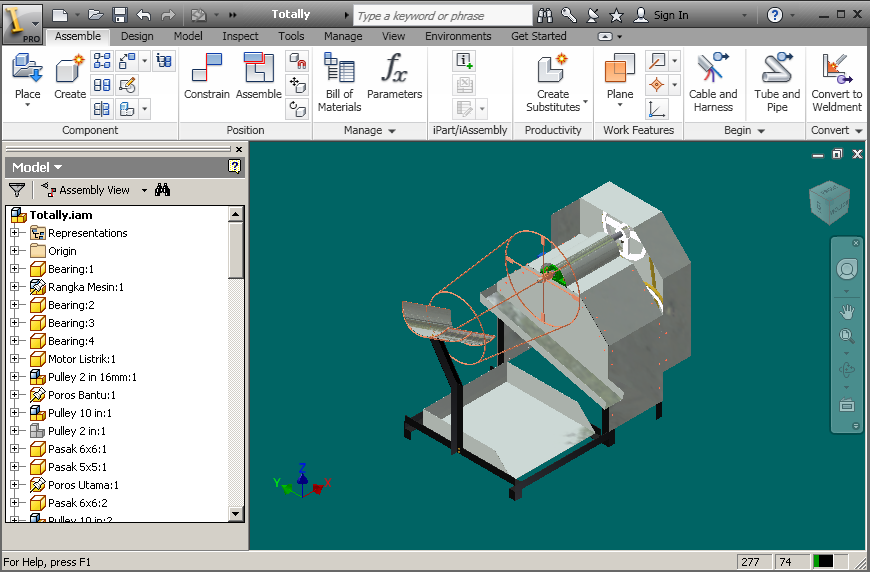
Task: Switch to the Design tab
Action: 137,36
